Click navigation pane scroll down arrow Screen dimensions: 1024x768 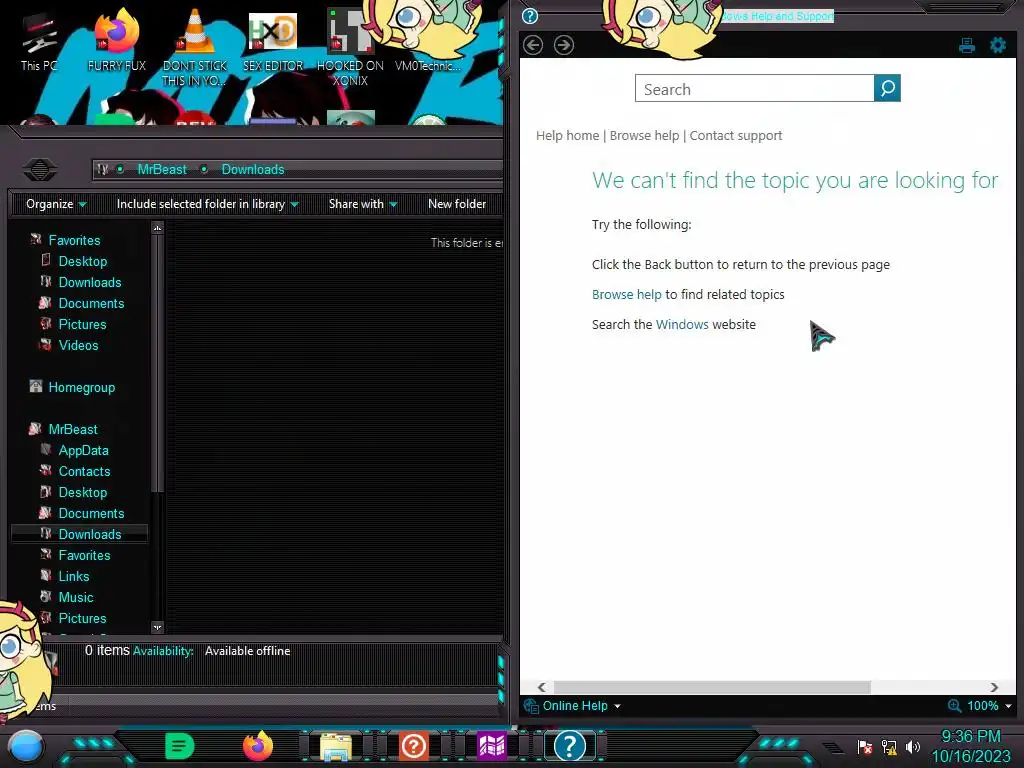[x=157, y=628]
